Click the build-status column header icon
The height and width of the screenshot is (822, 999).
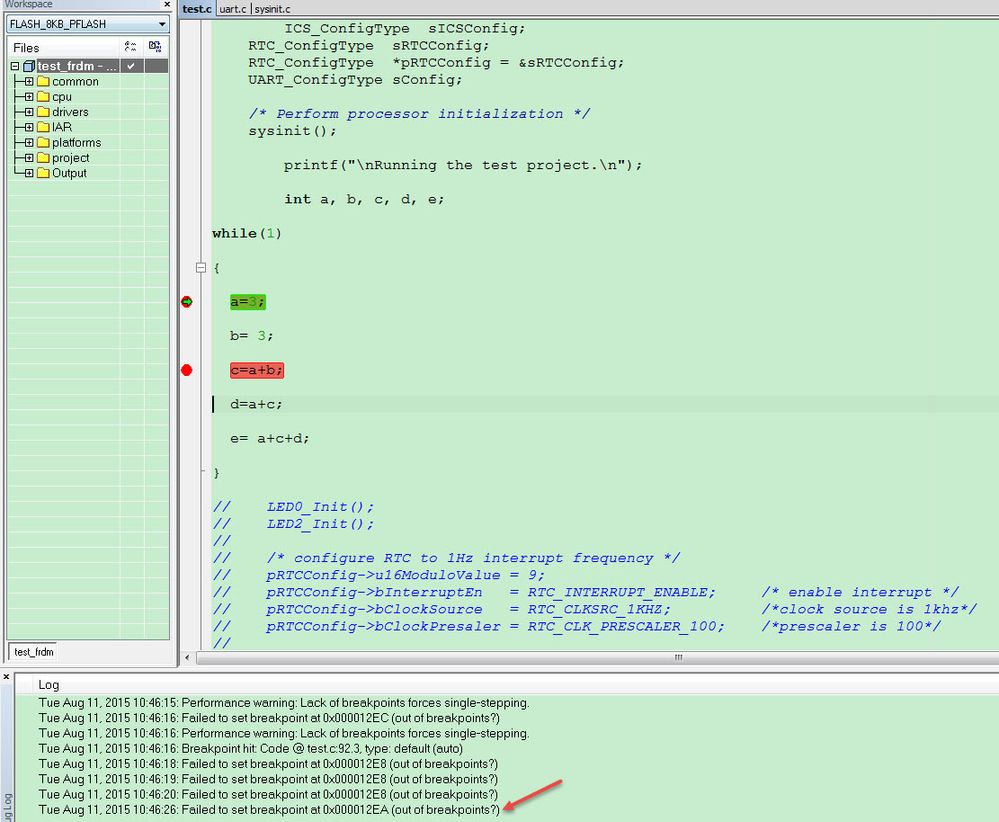pyautogui.click(x=131, y=47)
